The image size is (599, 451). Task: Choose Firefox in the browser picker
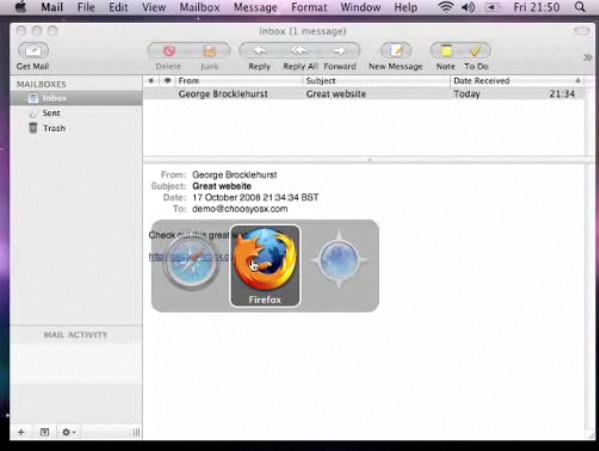coord(265,265)
